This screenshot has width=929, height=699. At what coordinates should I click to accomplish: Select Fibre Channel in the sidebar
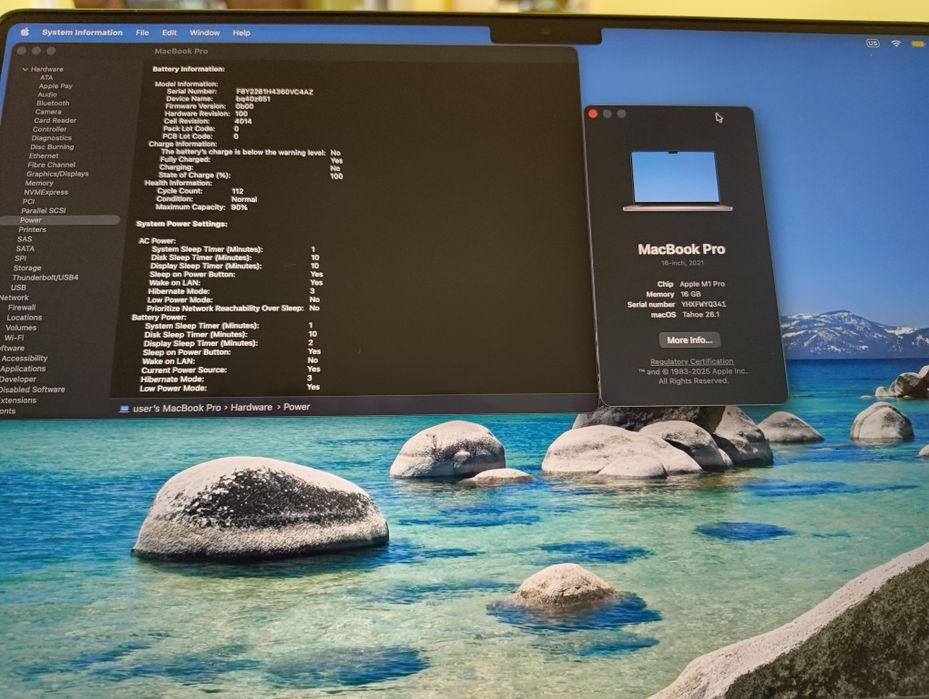(52, 165)
